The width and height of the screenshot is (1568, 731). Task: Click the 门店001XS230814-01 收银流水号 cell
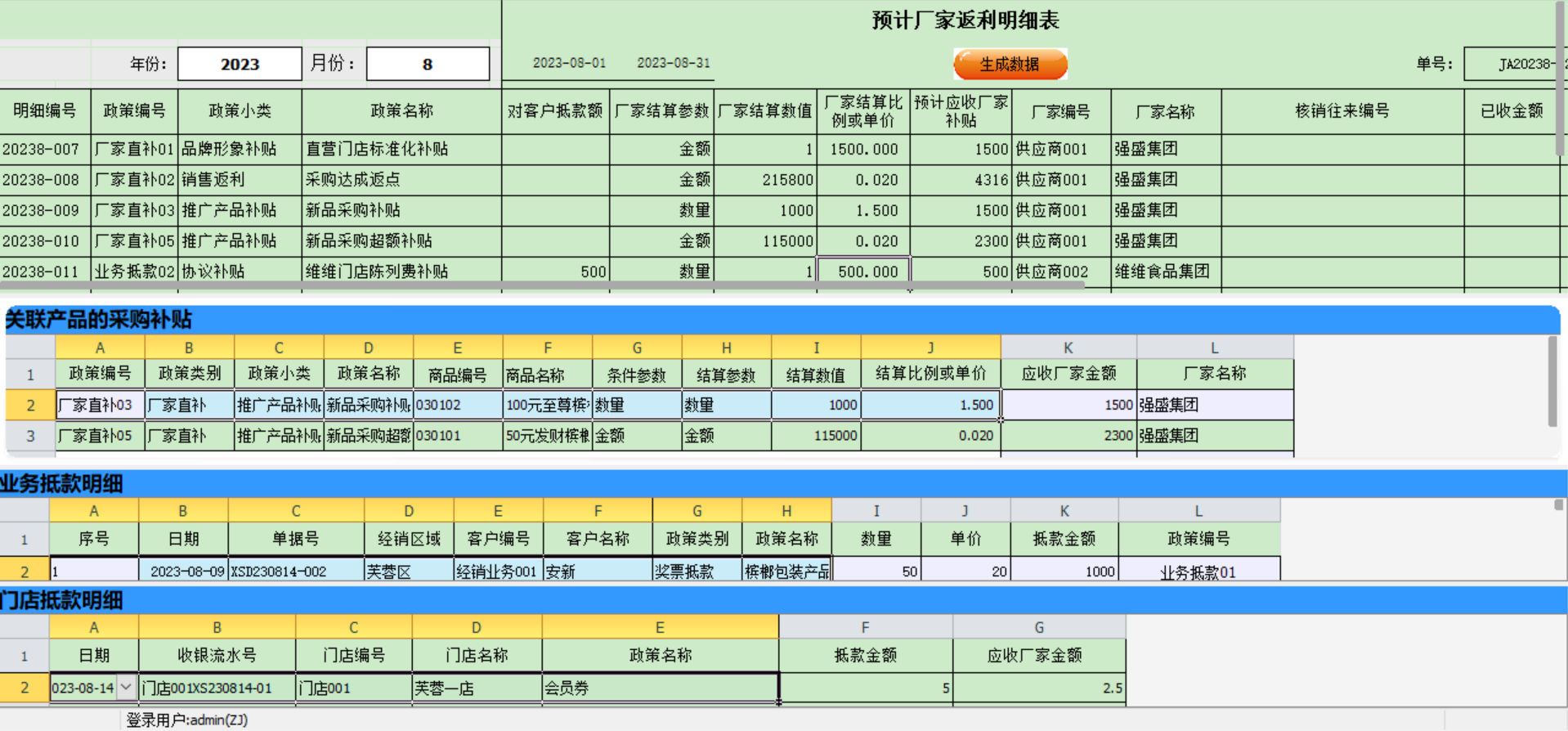click(x=217, y=688)
